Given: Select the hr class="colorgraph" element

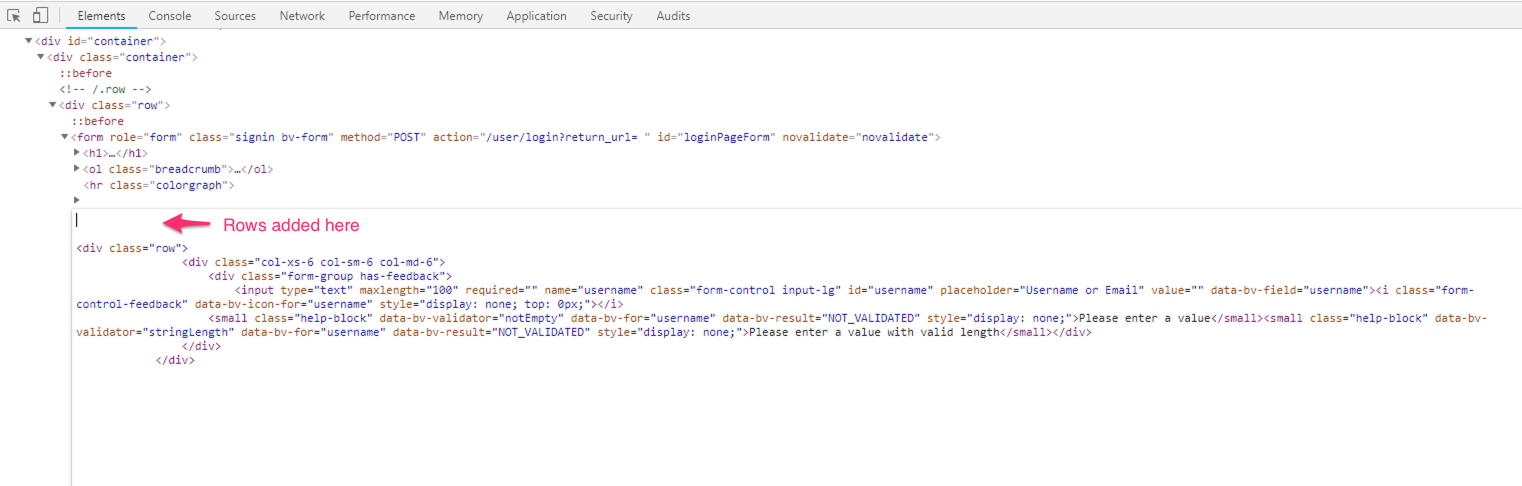Looking at the screenshot, I should pos(159,185).
